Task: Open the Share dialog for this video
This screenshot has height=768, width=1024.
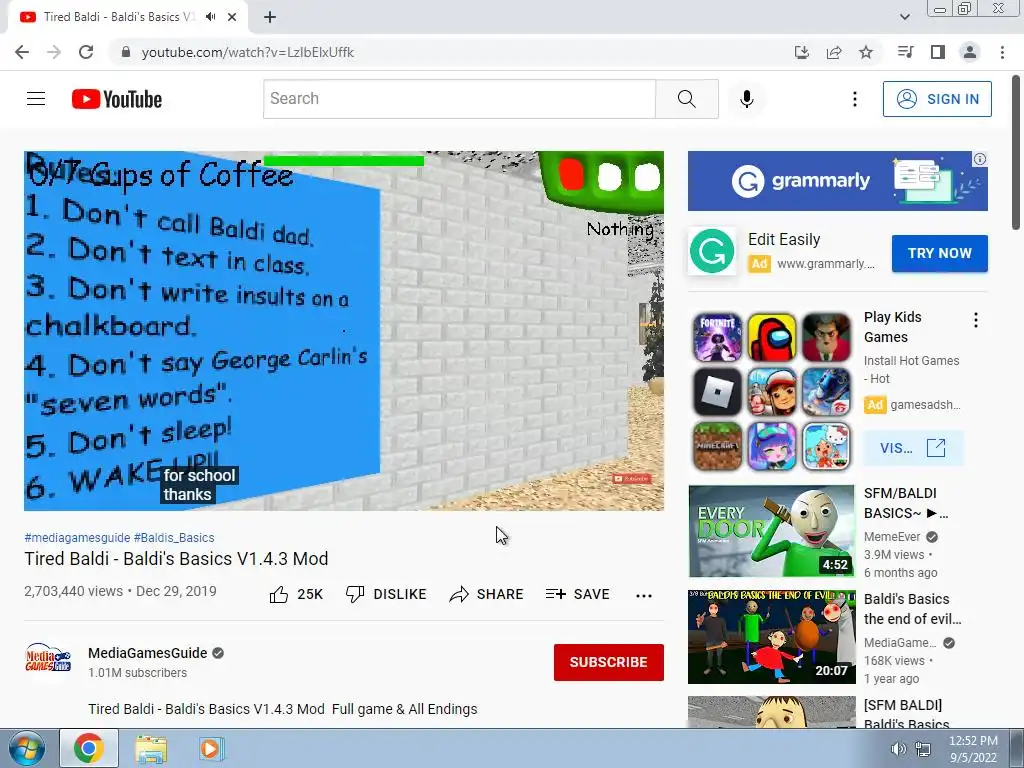Action: 487,594
